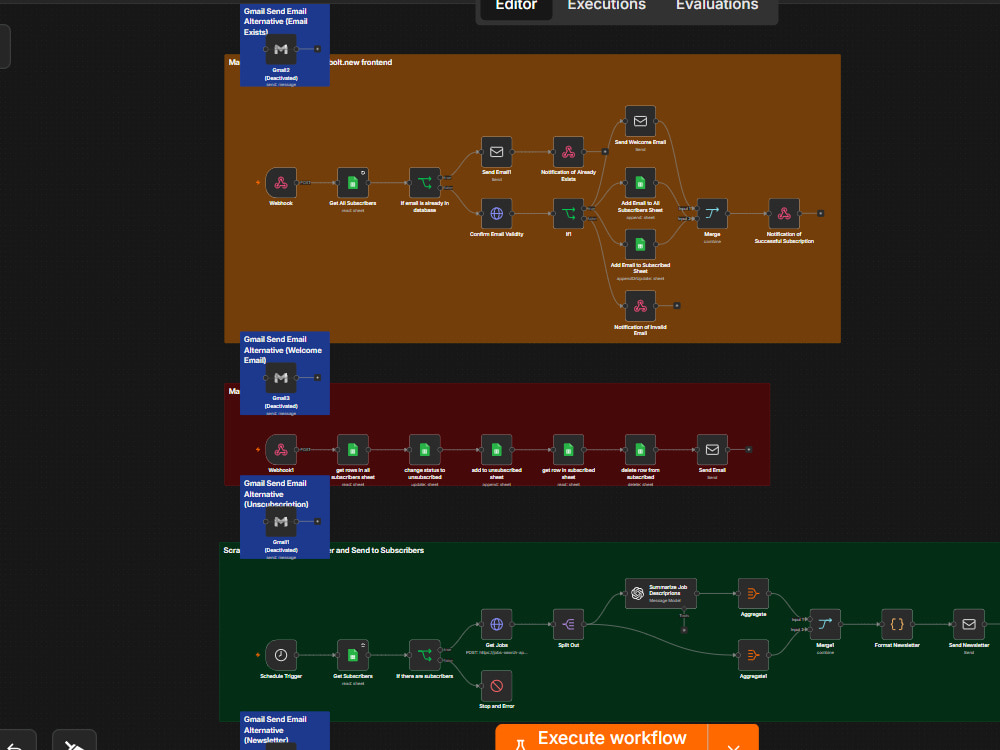The height and width of the screenshot is (750, 1000).
Task: Select the deactivated Gmail3 node
Action: pyautogui.click(x=281, y=378)
